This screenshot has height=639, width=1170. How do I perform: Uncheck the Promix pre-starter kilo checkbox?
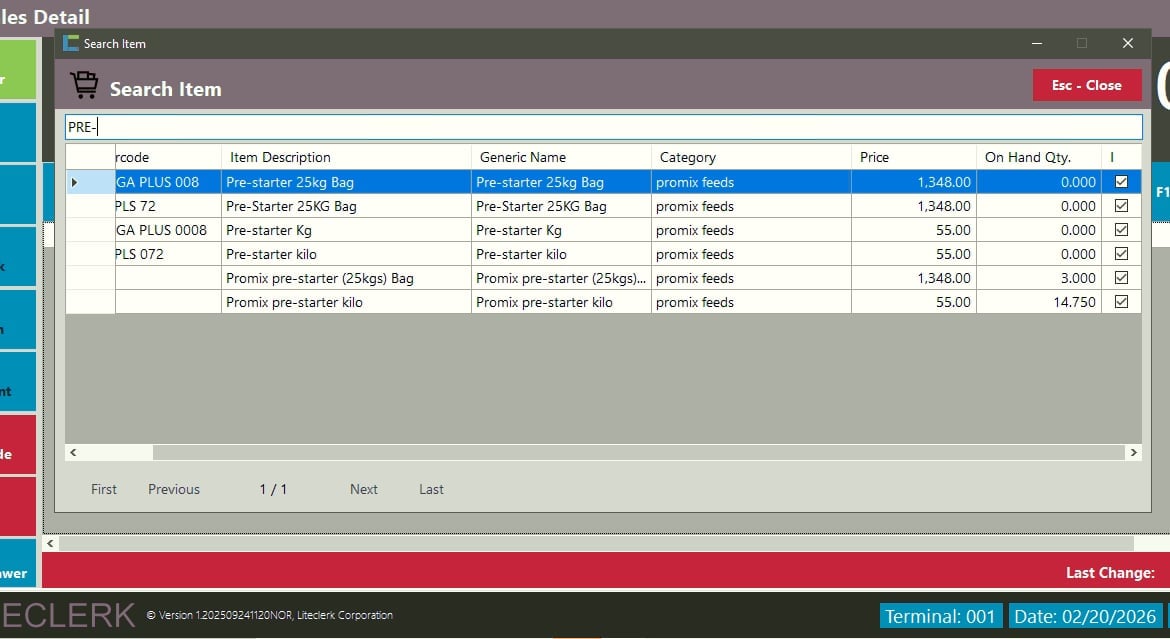pos(1121,302)
